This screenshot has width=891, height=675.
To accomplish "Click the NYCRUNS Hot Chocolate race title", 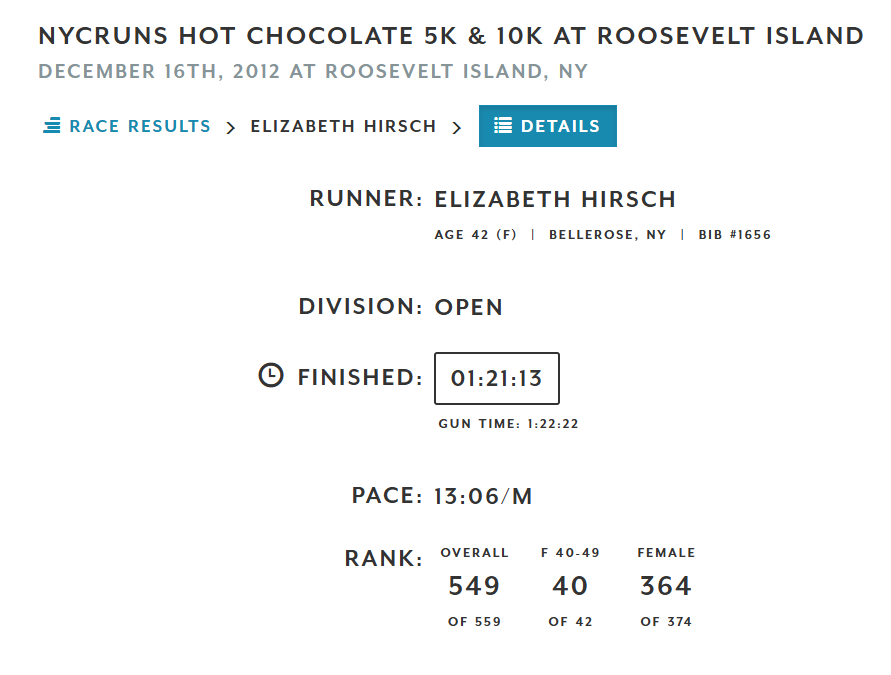I will point(450,36).
